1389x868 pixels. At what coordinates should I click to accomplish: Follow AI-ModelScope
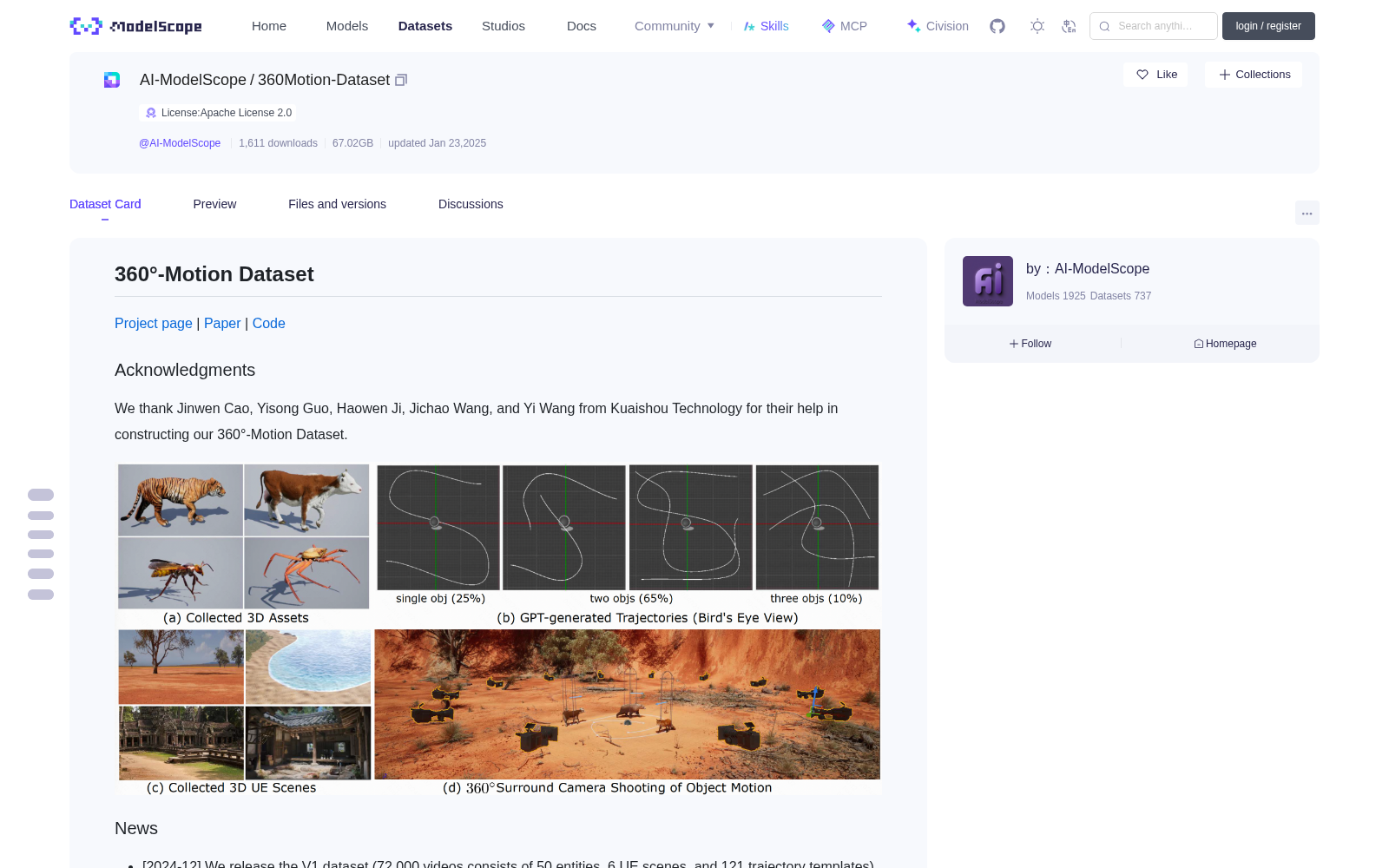click(1030, 344)
